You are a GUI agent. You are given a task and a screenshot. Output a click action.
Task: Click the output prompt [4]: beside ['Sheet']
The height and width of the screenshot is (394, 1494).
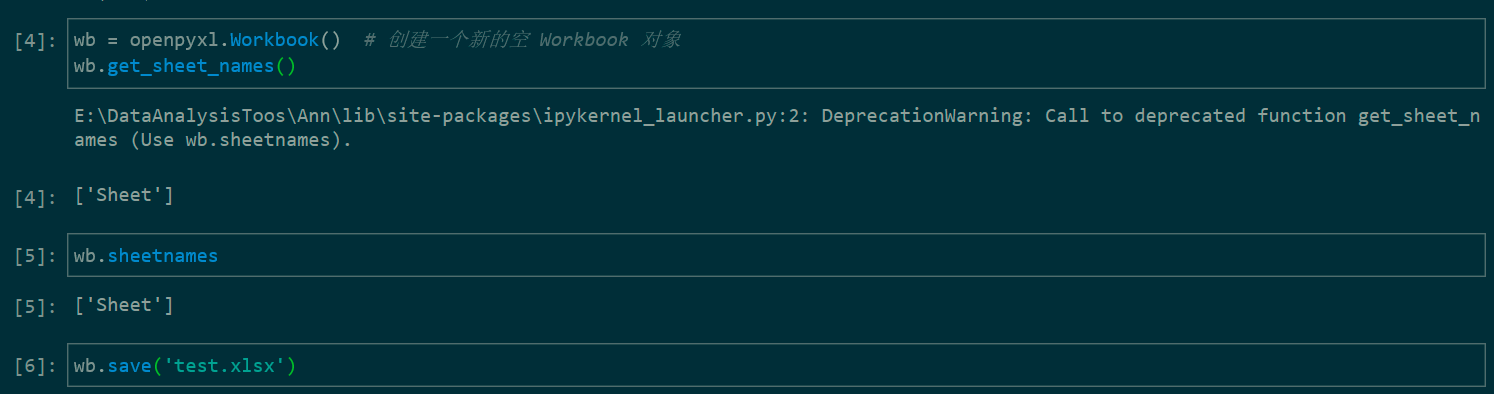pos(36,197)
